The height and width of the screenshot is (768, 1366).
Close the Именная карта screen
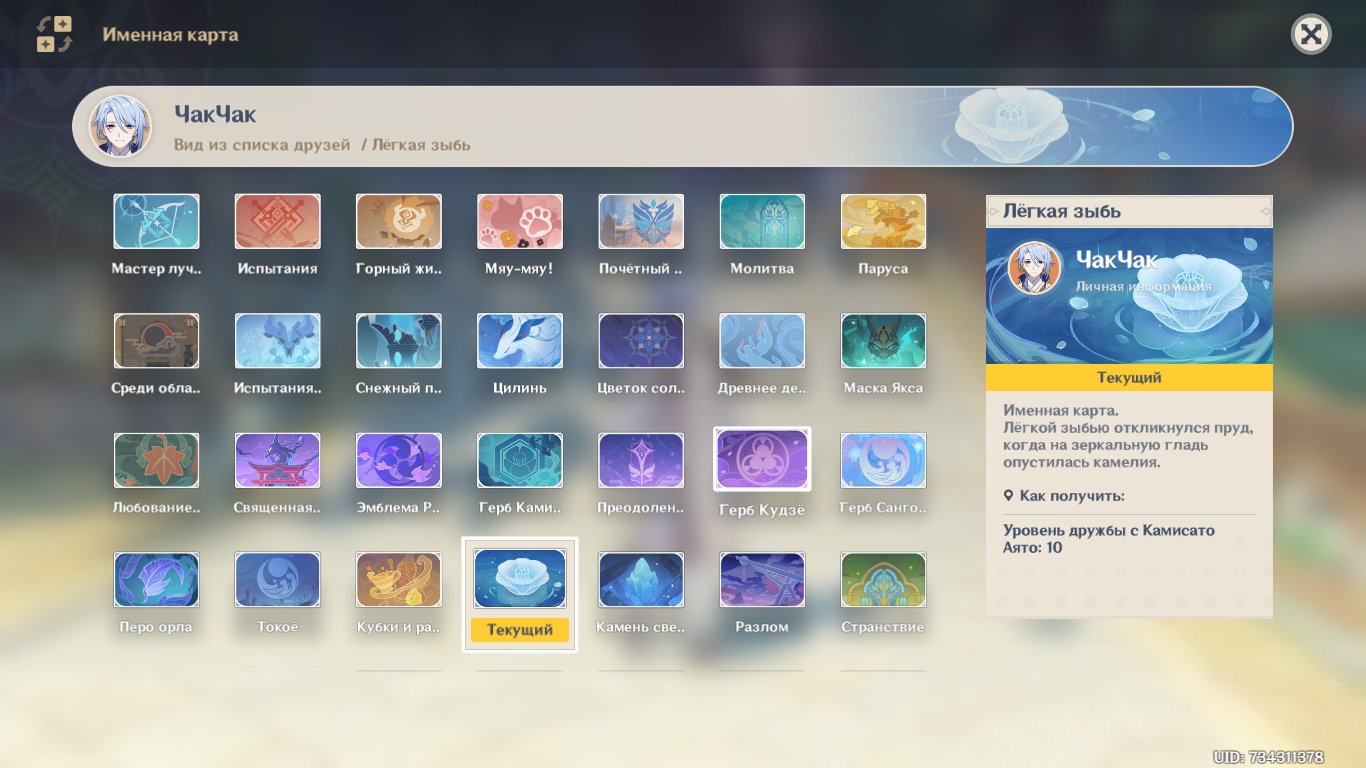click(1311, 35)
